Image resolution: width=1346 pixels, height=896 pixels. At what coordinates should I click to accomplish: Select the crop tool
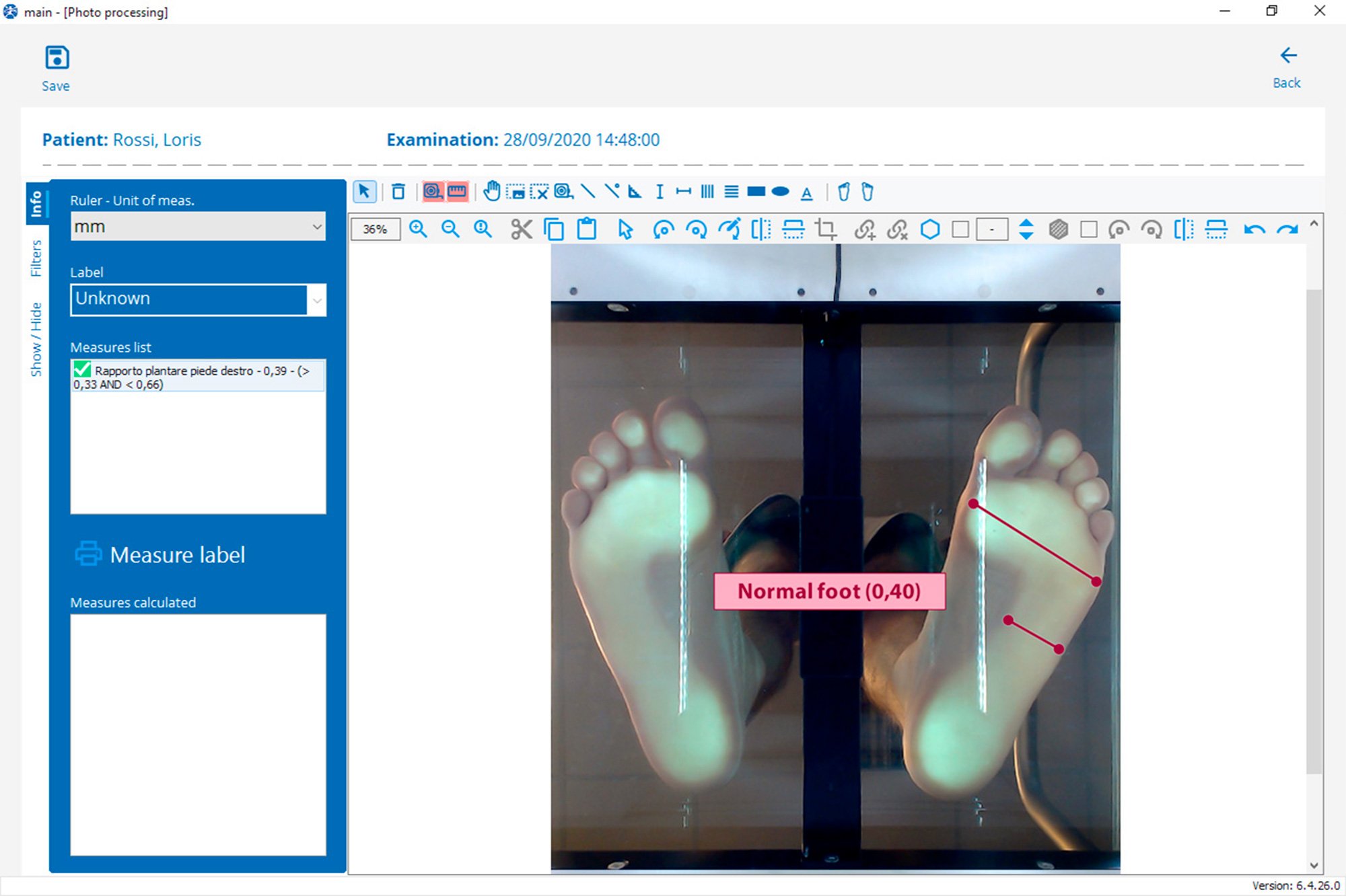click(826, 229)
